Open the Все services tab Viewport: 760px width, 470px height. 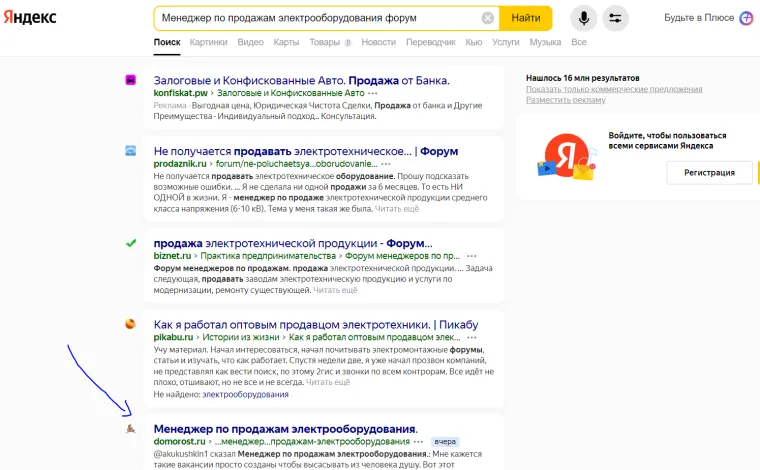coord(579,42)
